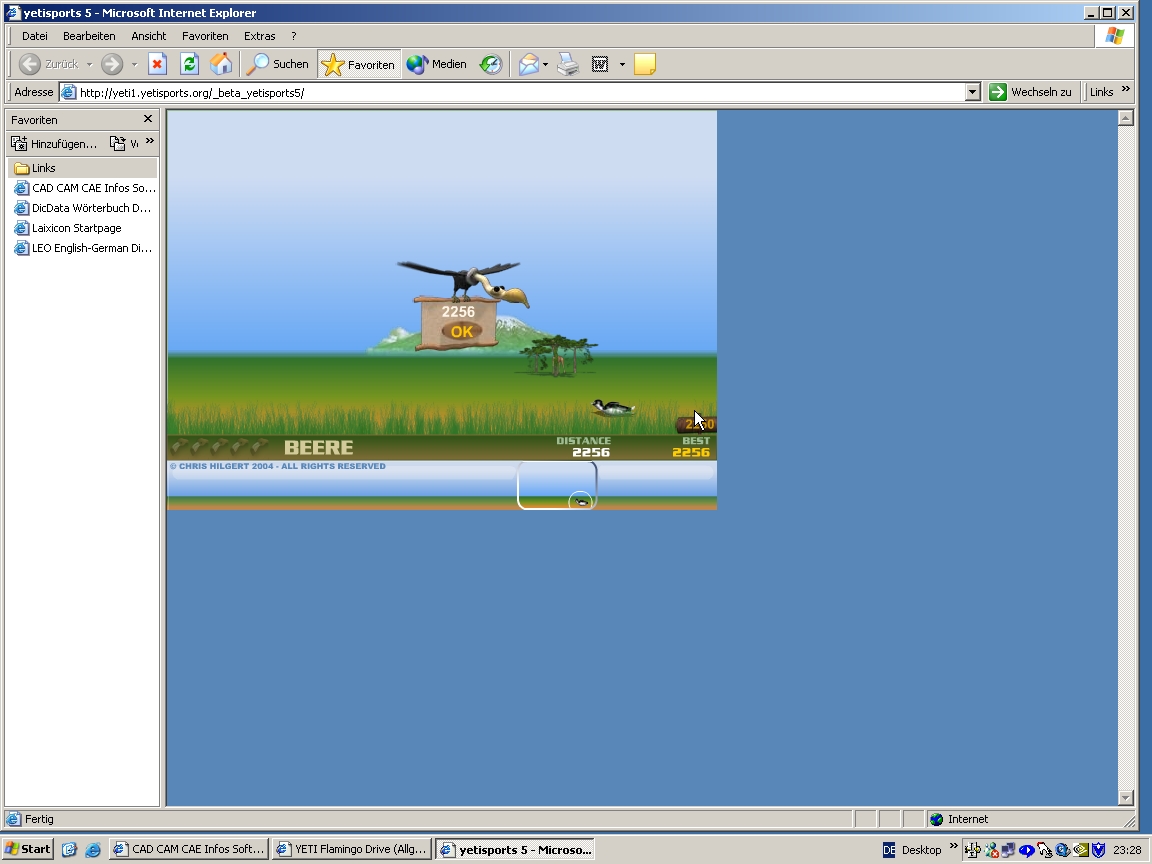Expand the Desktop toolbar chevron
Viewport: 1152px width, 864px height.
[954, 846]
